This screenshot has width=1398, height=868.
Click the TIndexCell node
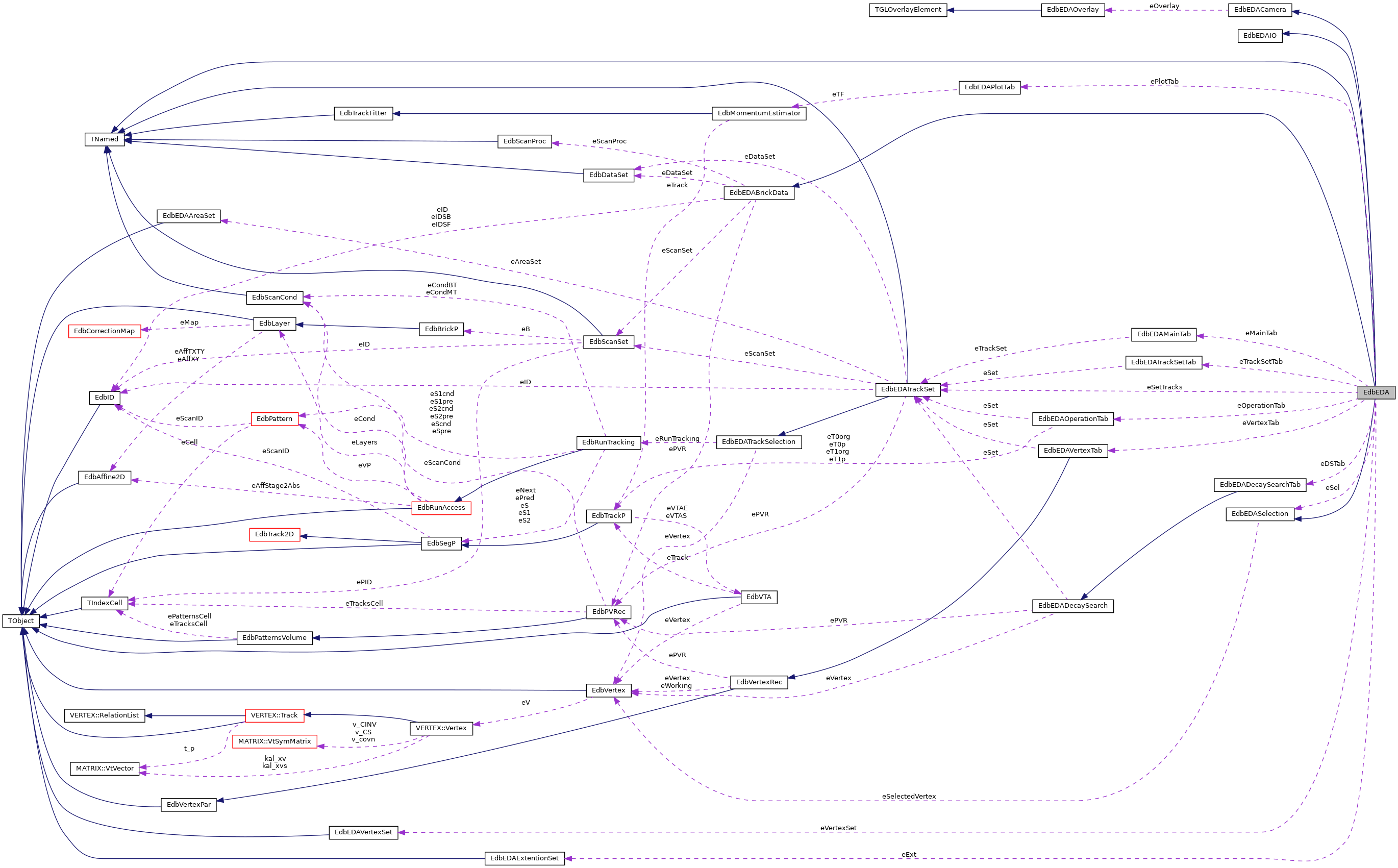[105, 603]
